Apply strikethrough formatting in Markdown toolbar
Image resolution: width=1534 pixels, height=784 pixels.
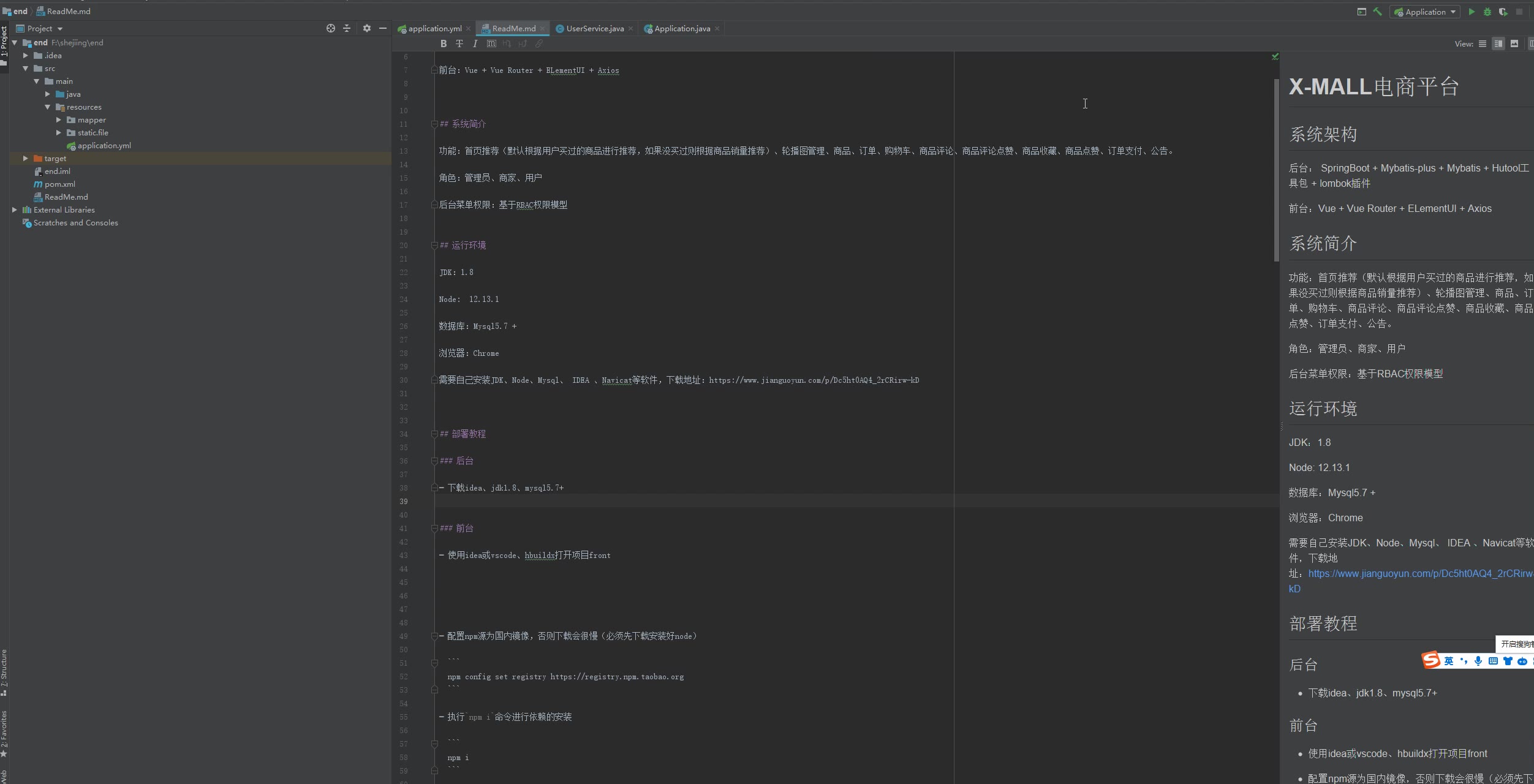click(x=459, y=43)
